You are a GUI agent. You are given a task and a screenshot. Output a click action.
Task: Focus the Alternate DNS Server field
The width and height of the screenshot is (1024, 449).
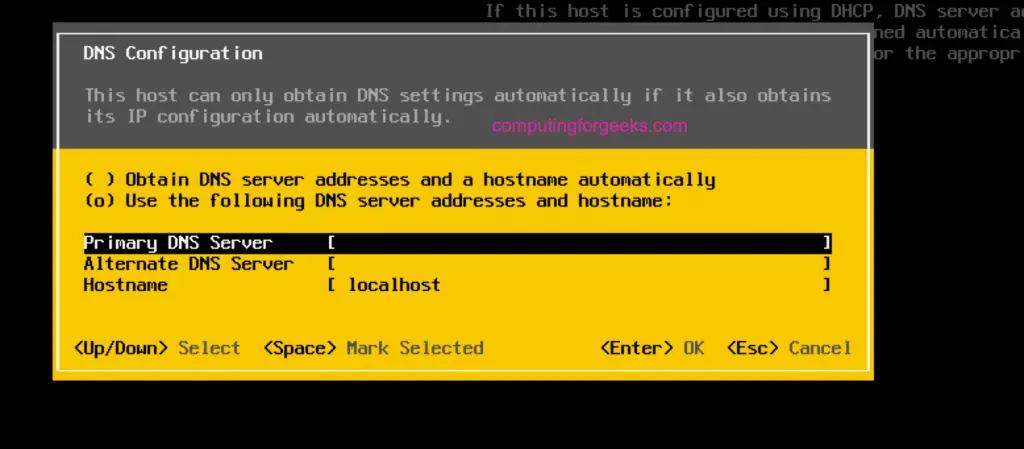pyautogui.click(x=579, y=264)
